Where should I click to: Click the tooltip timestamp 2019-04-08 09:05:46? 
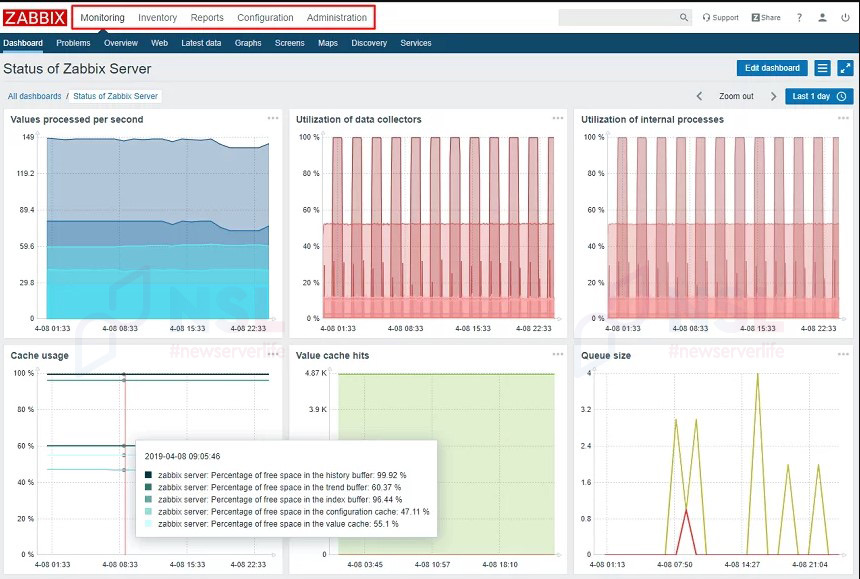(x=182, y=456)
